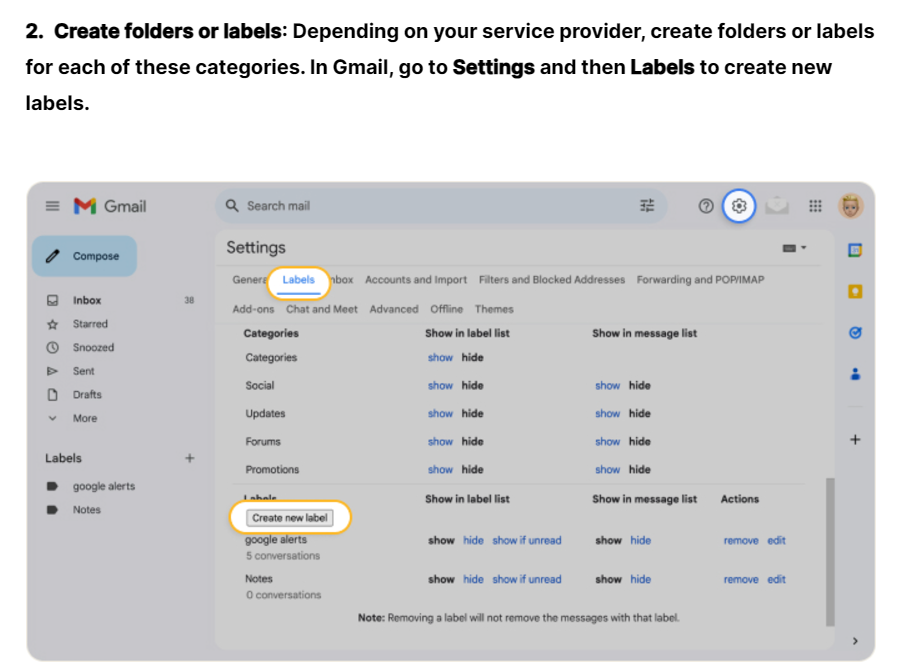Set google alerts to show if unread

(527, 540)
